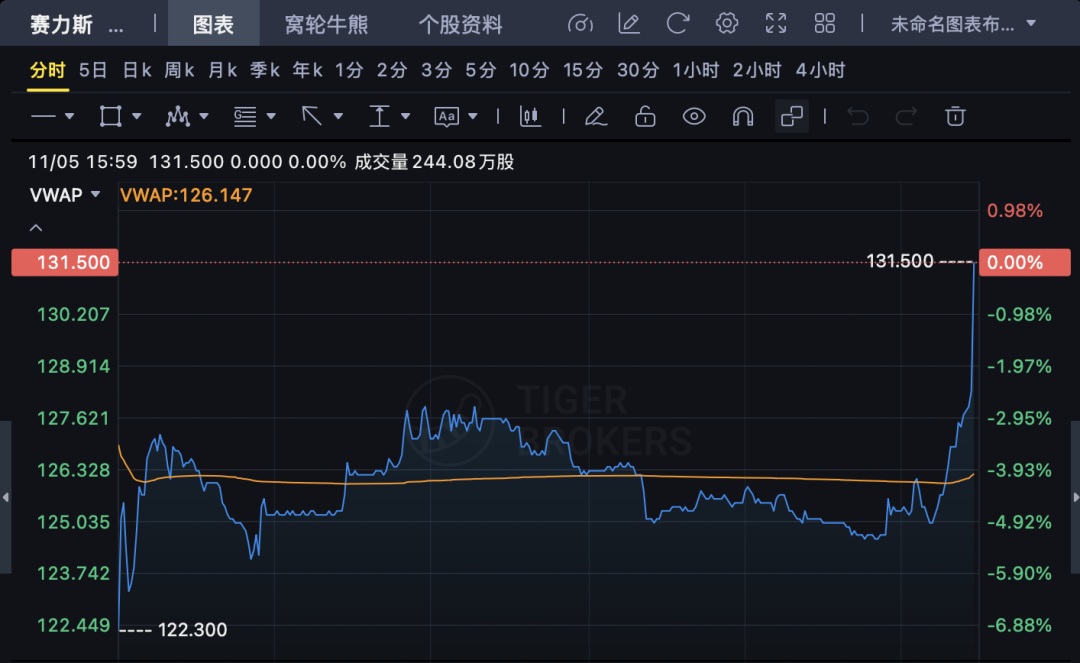
Task: Expand the line tool dropdown
Action: pos(52,117)
